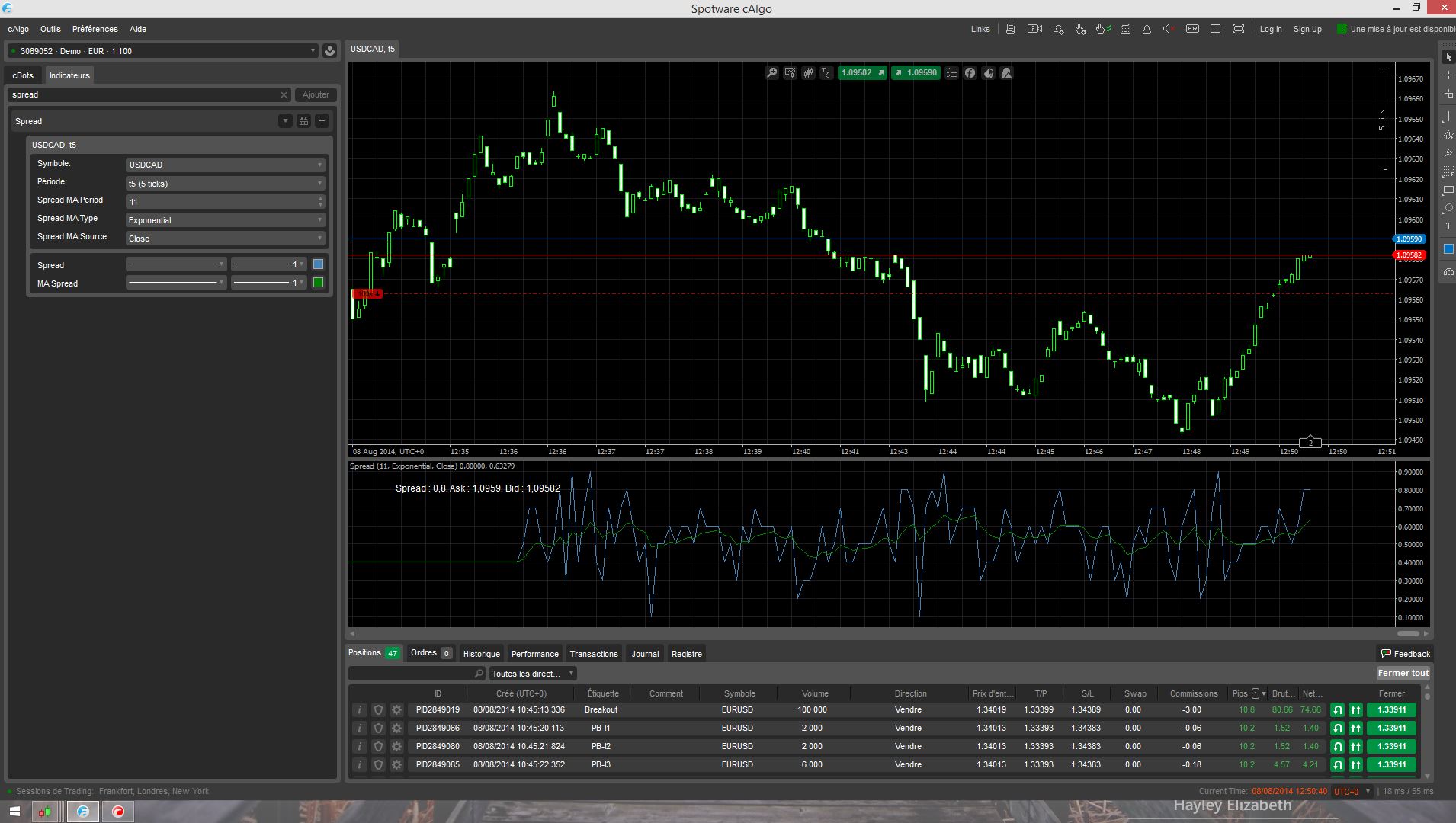
Task: Open the video help tutorial icon
Action: (1034, 29)
